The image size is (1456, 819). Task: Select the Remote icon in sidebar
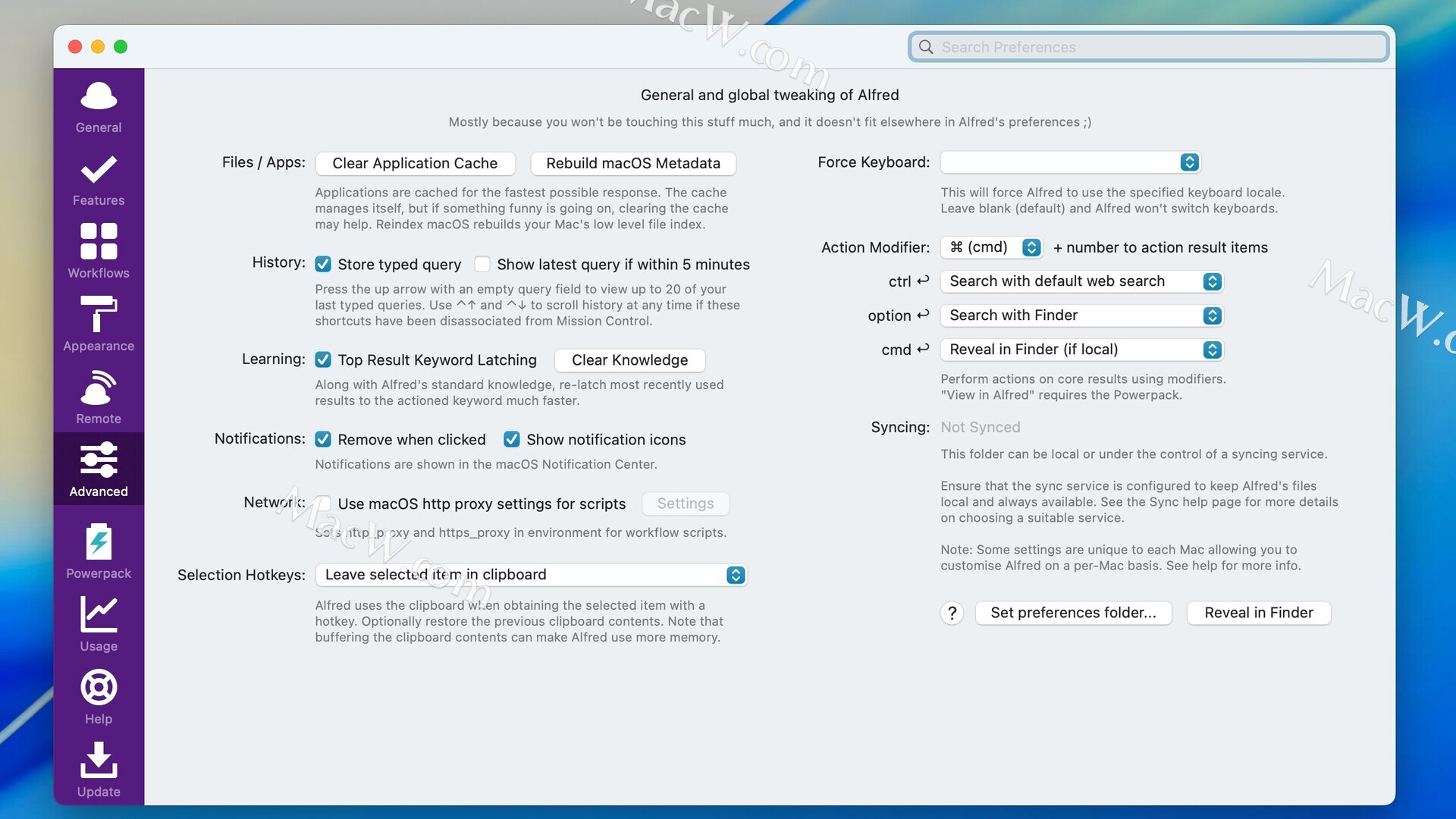coord(99,388)
